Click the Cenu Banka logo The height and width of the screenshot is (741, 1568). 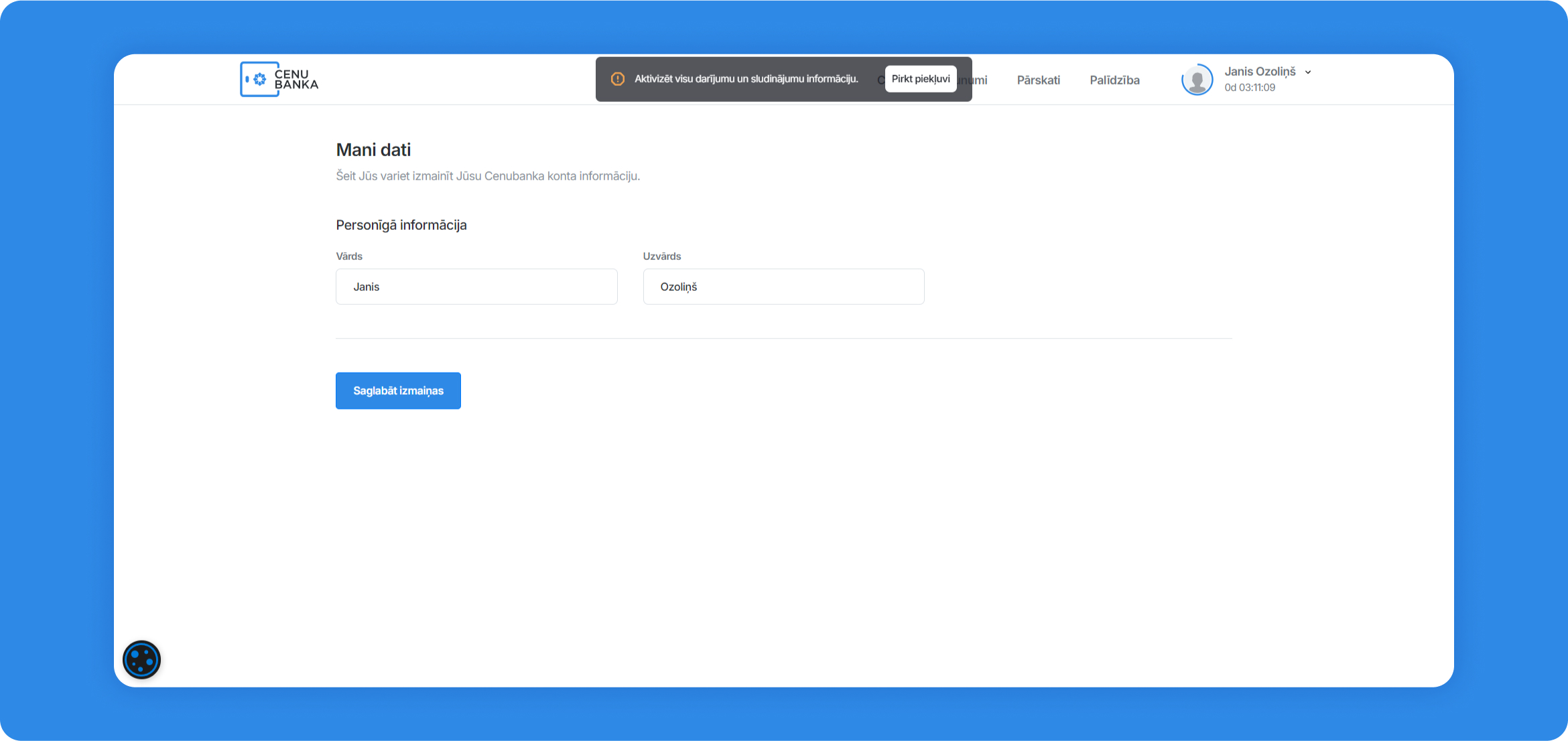pyautogui.click(x=279, y=79)
